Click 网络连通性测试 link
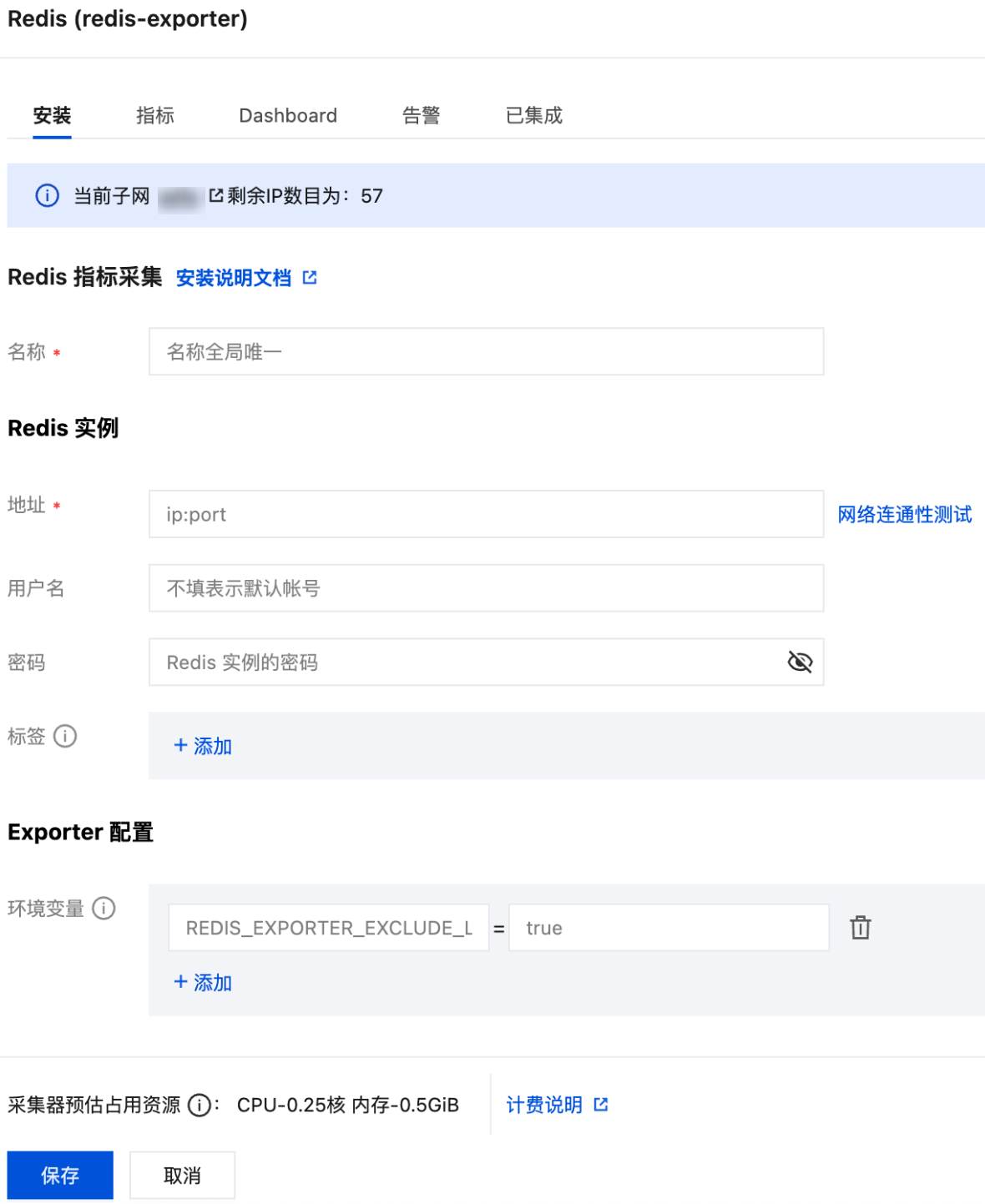Image resolution: width=985 pixels, height=1204 pixels. 905,514
